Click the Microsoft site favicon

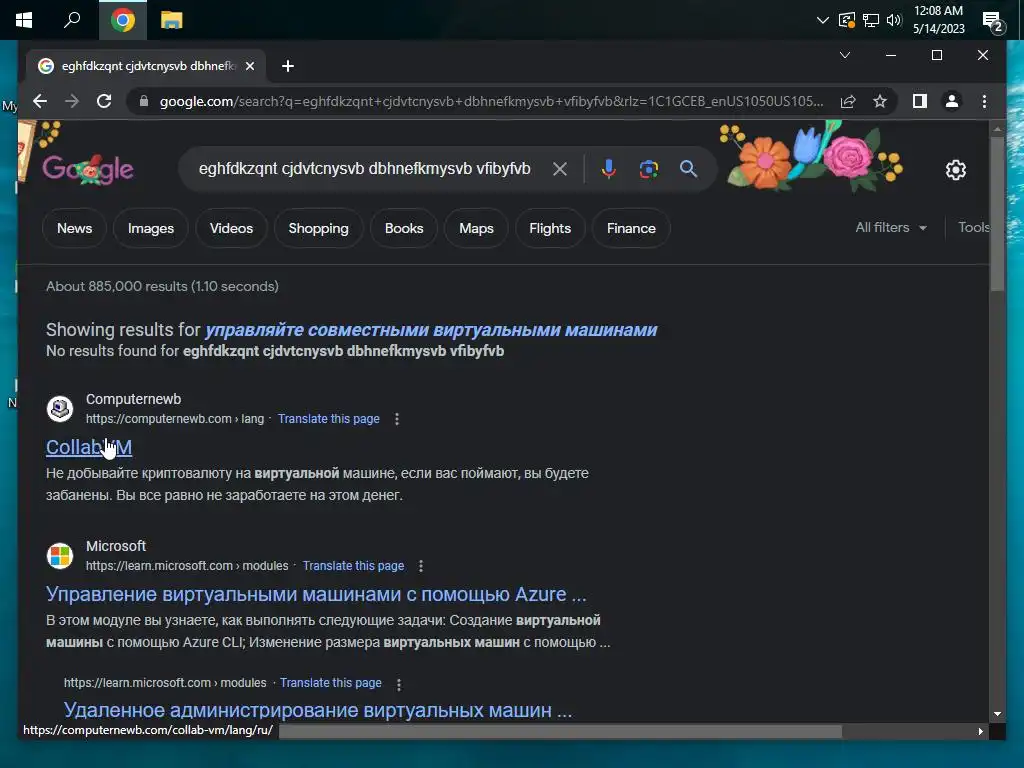(59, 556)
